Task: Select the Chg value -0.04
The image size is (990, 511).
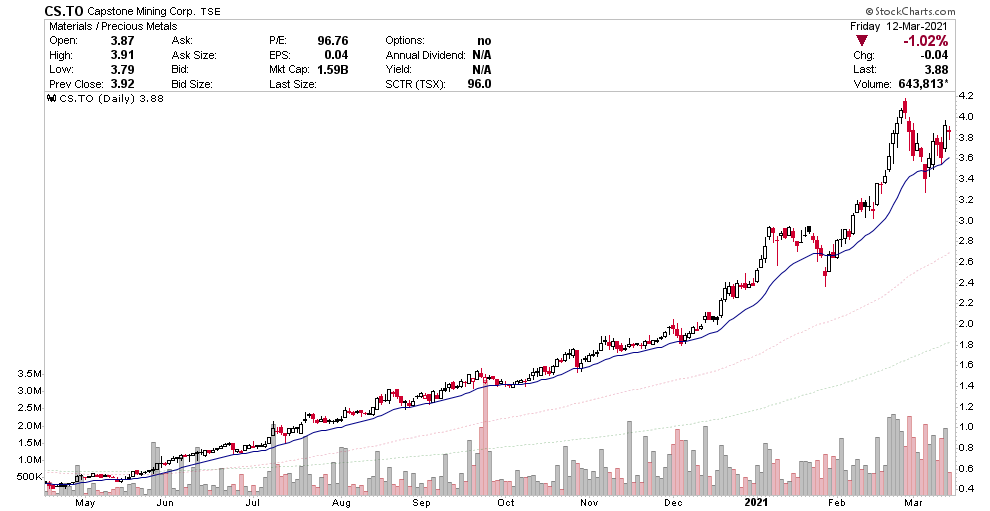Action: tap(936, 56)
